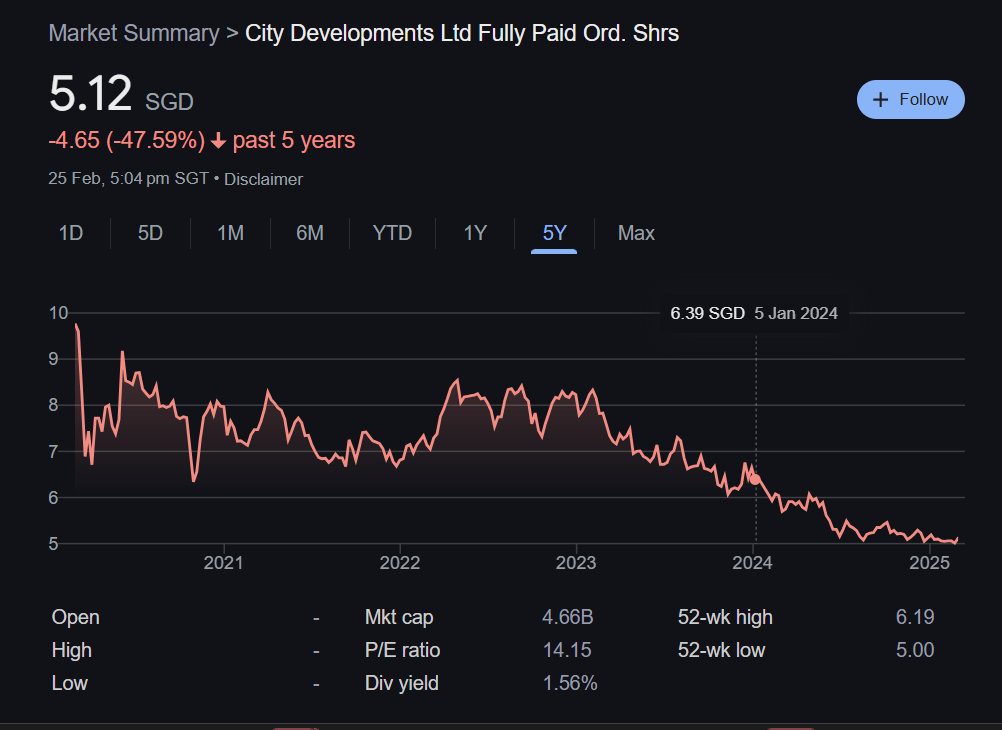1002x730 pixels.
Task: Click the Mkt cap label
Action: pyautogui.click(x=399, y=617)
